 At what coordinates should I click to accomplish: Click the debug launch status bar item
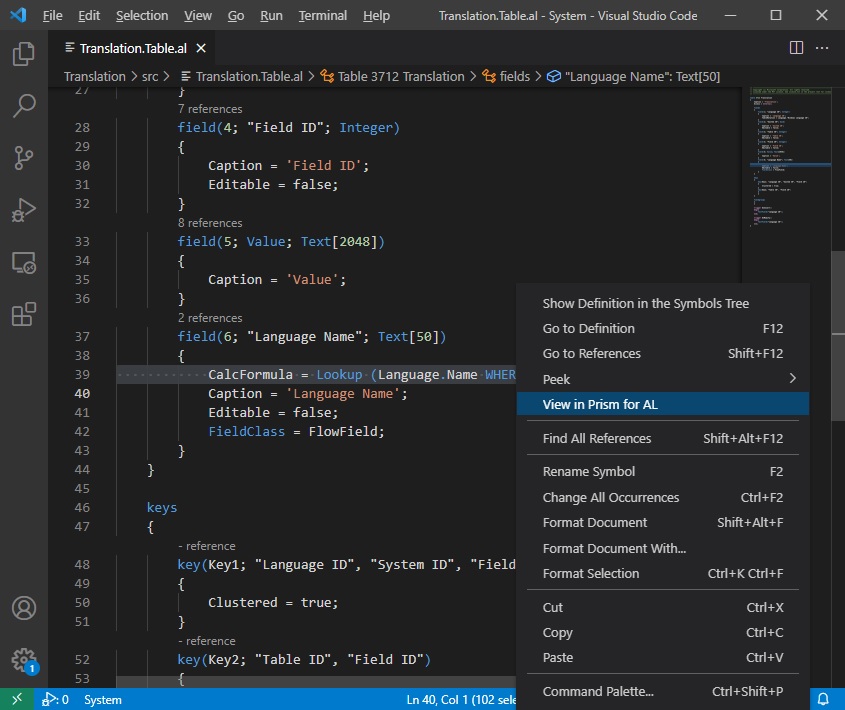(56, 699)
